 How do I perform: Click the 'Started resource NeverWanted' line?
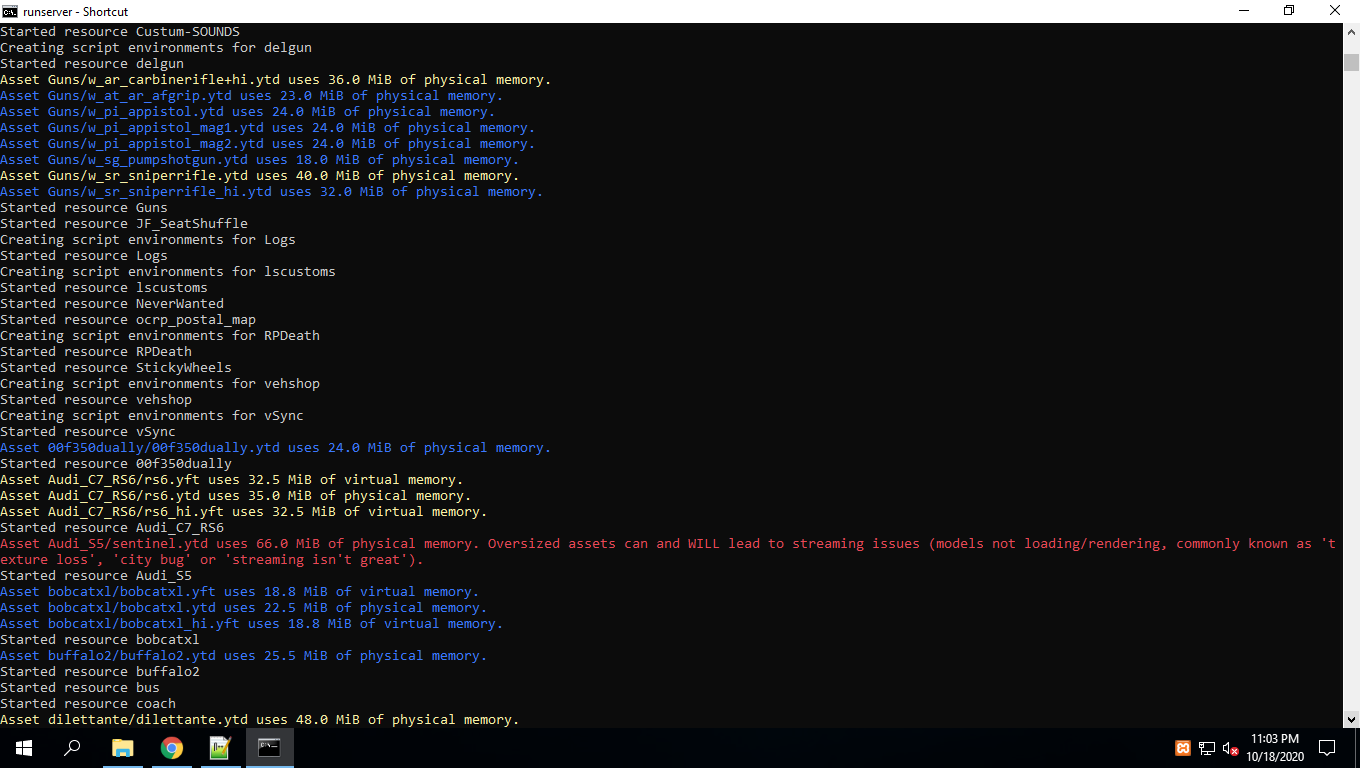click(112, 304)
